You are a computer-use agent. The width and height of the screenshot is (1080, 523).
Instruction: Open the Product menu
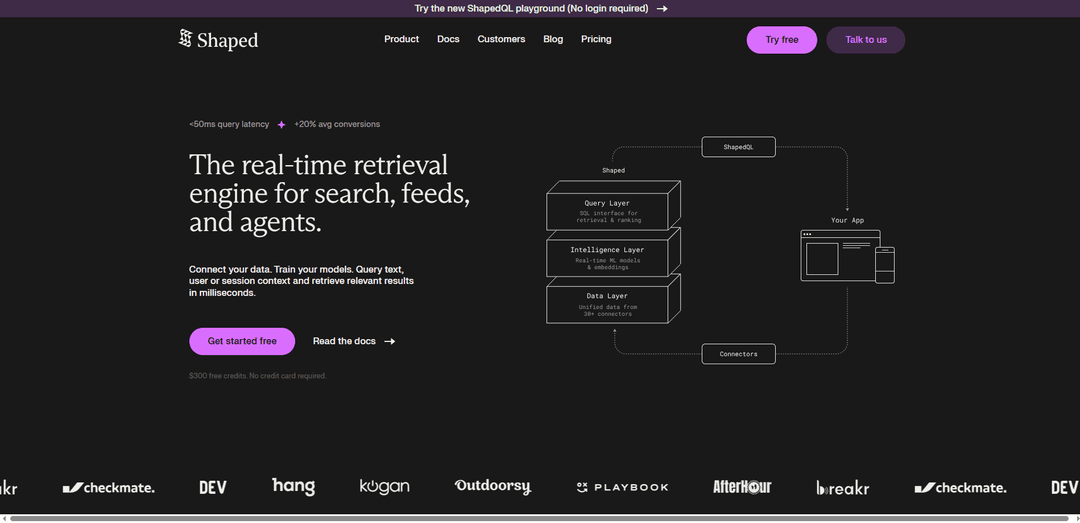point(401,39)
